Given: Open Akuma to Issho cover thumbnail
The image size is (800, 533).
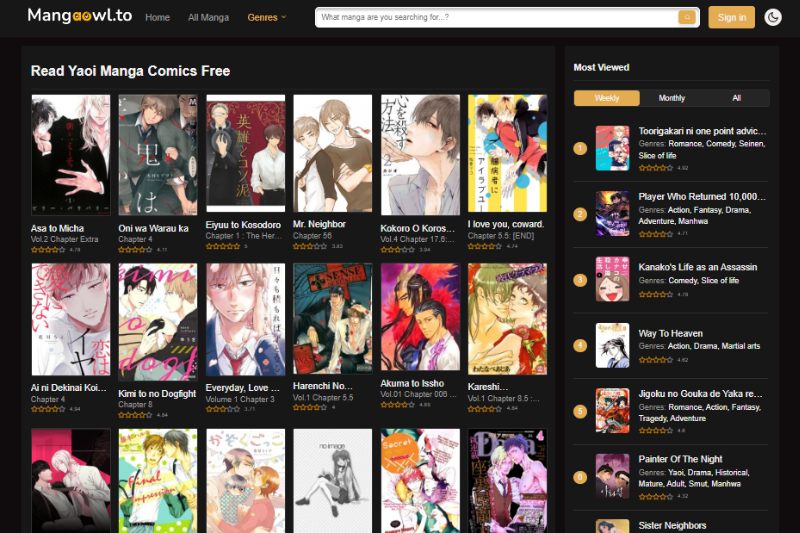Looking at the screenshot, I should click(420, 317).
